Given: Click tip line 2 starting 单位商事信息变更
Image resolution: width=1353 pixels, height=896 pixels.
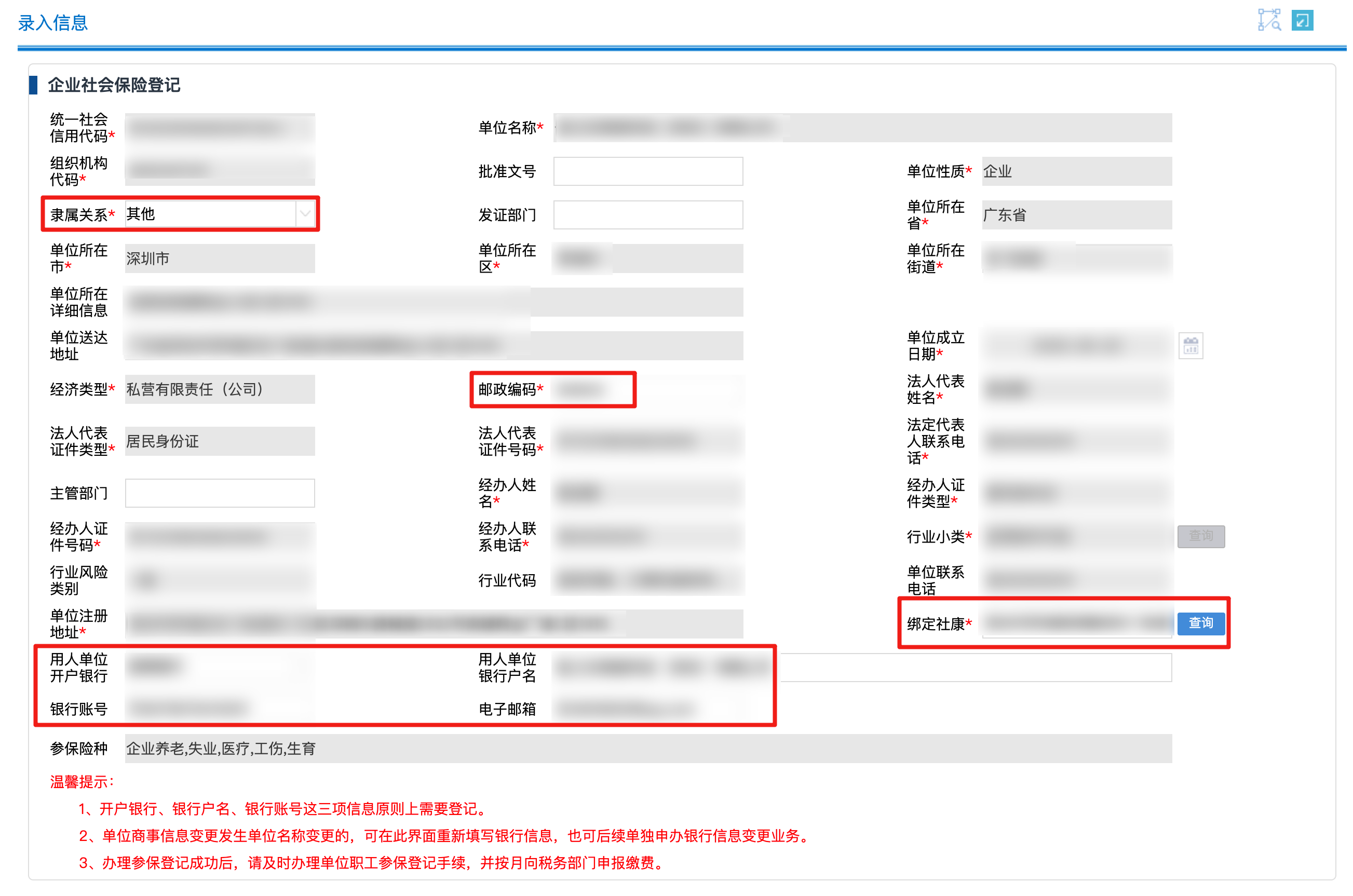Looking at the screenshot, I should coord(445,835).
